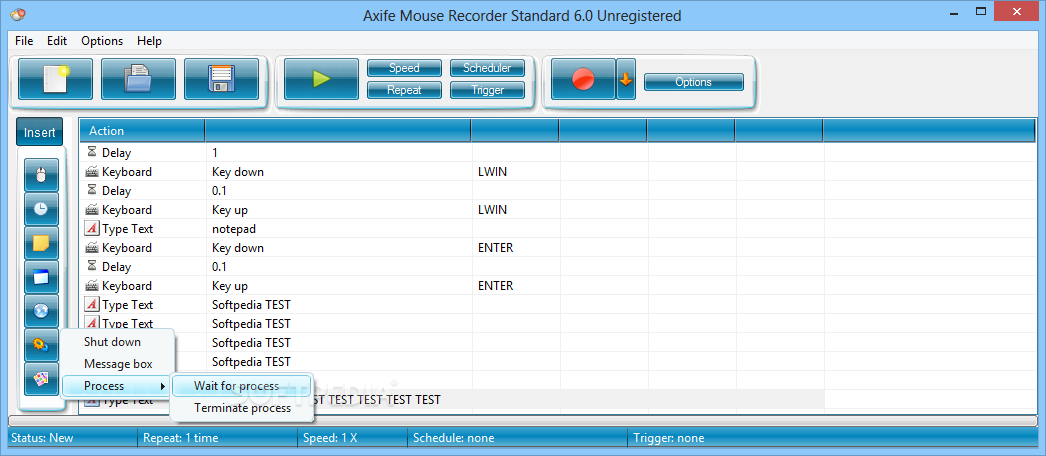The image size is (1046, 456).
Task: Open the Scheduler
Action: tap(487, 68)
